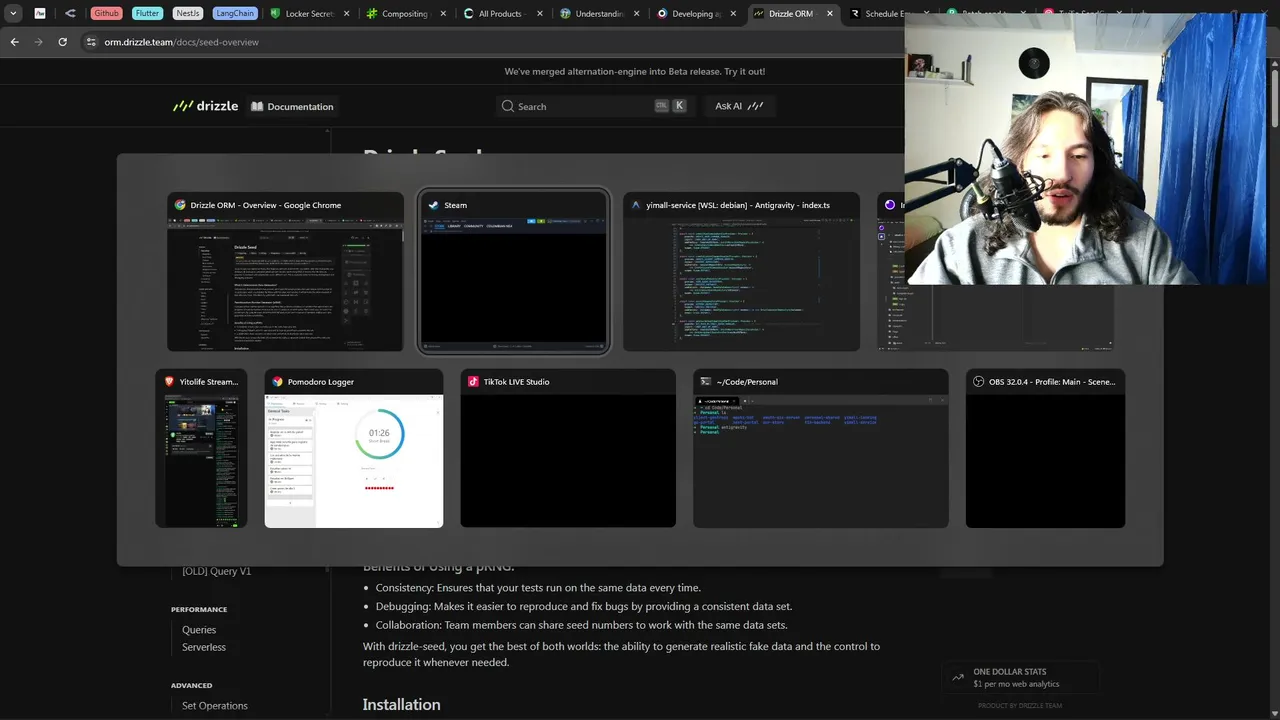Switch to the Understanding tab
Viewport: 1280px width, 720px height.
pyautogui.click(x=598, y=14)
